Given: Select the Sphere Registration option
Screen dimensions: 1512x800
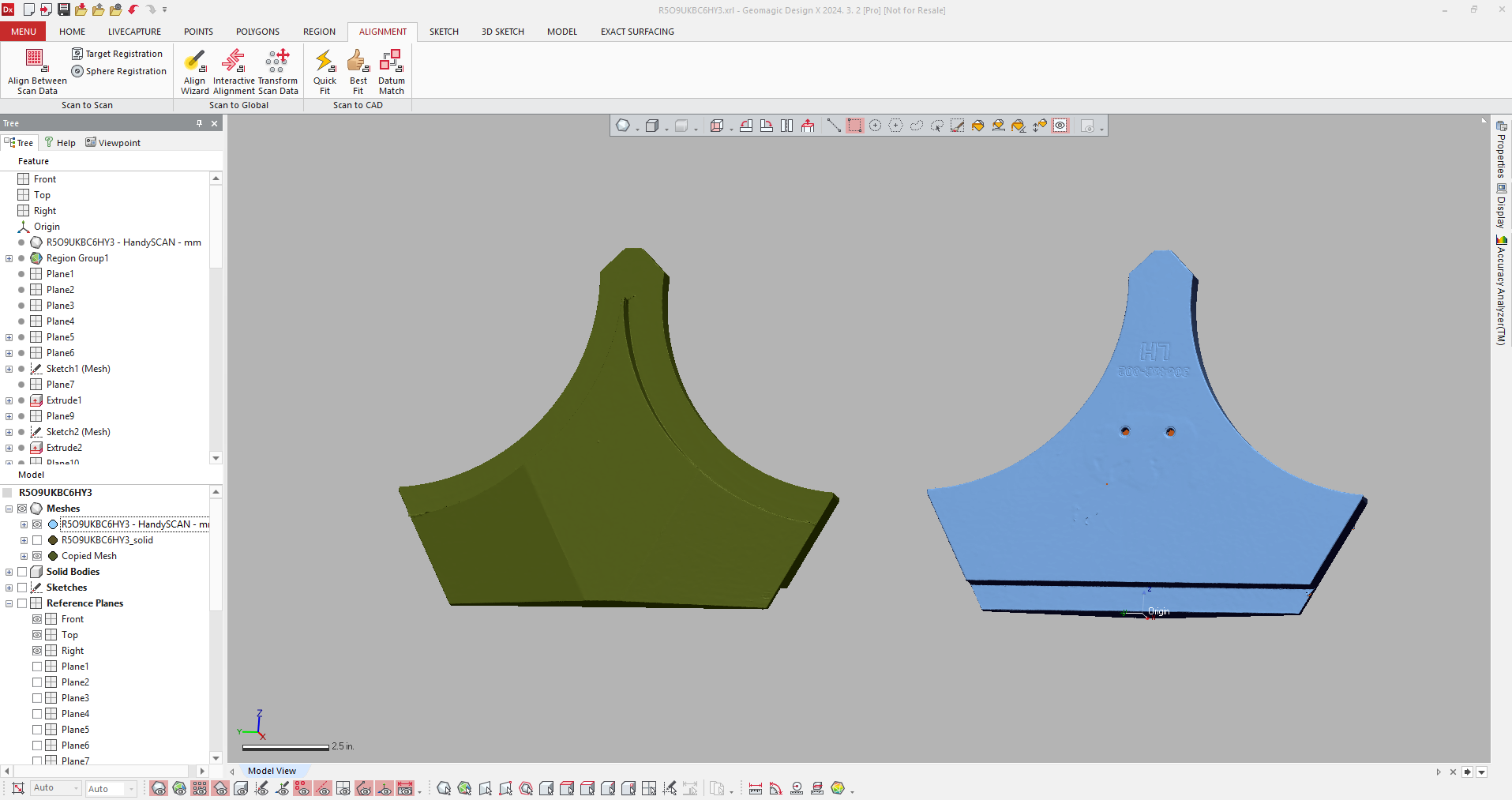Looking at the screenshot, I should [x=119, y=71].
